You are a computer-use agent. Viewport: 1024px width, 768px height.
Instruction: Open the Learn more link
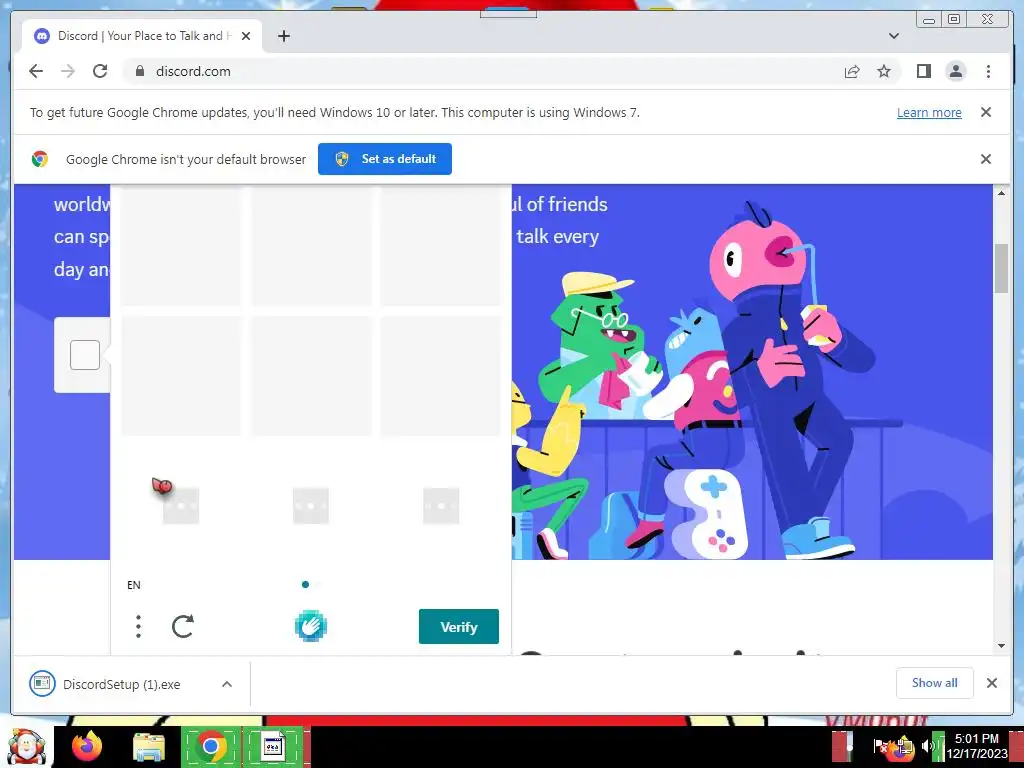pyautogui.click(x=929, y=112)
